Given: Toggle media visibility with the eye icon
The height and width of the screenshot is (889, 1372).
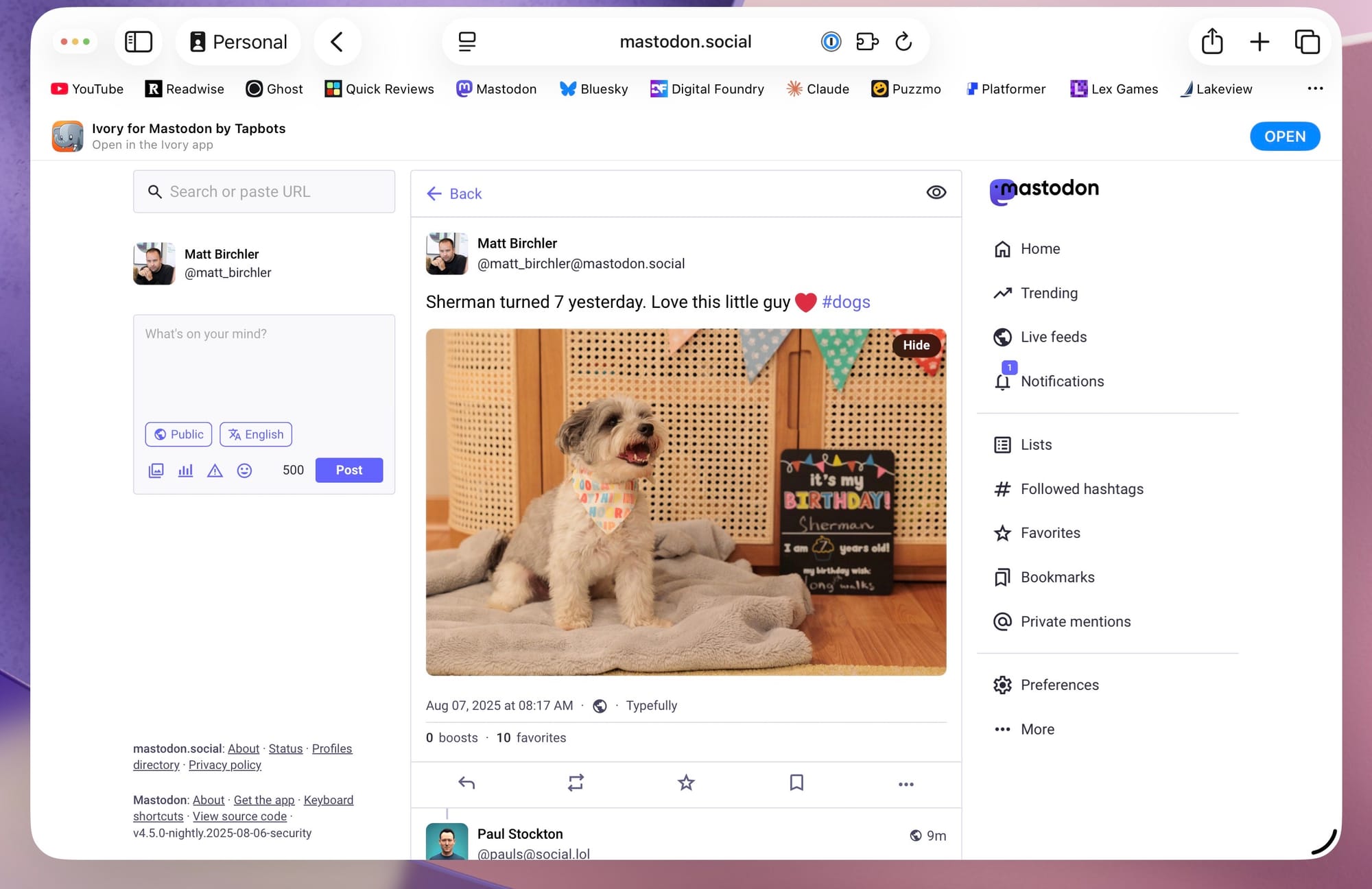Looking at the screenshot, I should 936,193.
